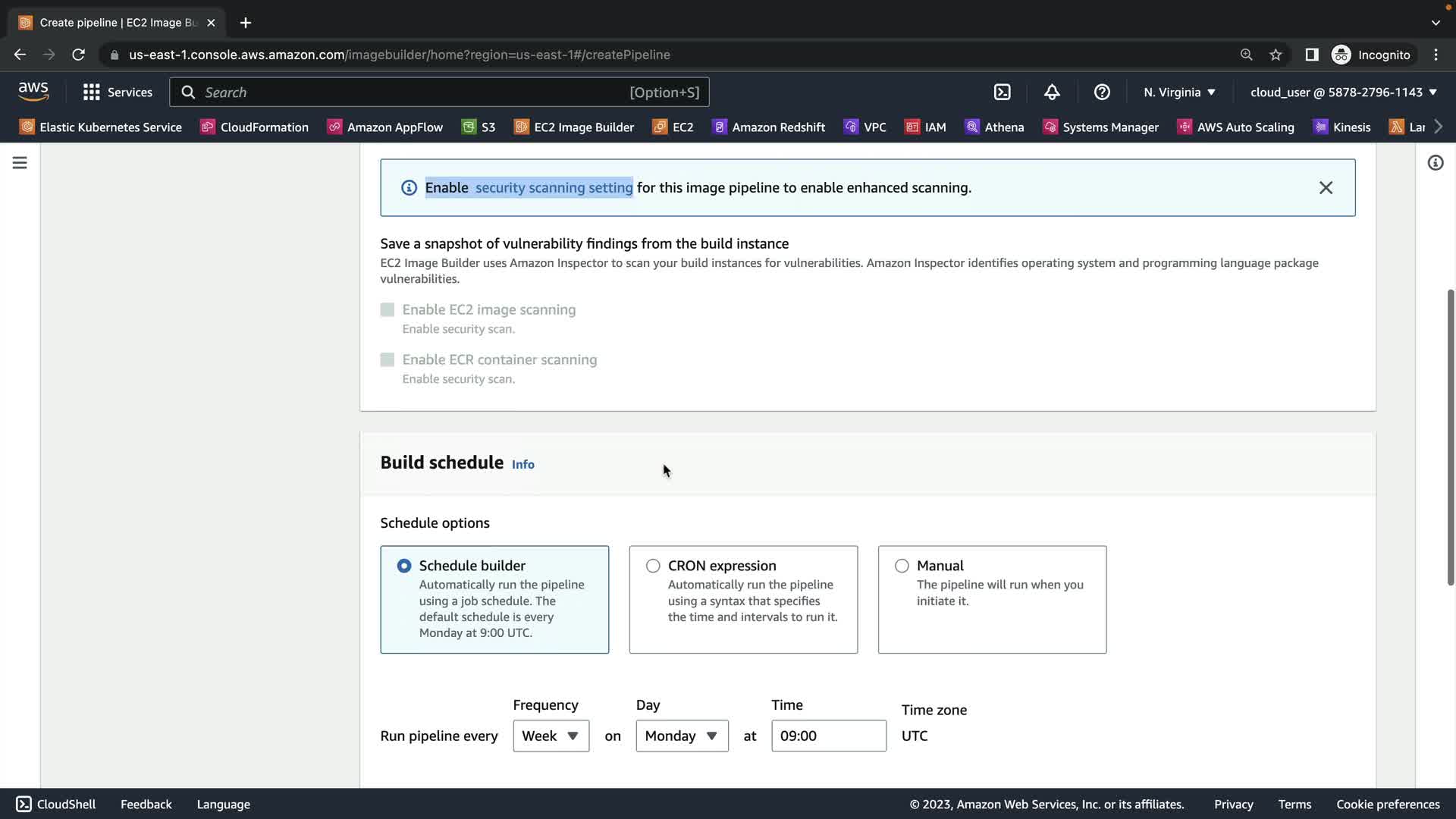Open the Frequency Week dropdown
The image size is (1456, 819).
coord(551,736)
